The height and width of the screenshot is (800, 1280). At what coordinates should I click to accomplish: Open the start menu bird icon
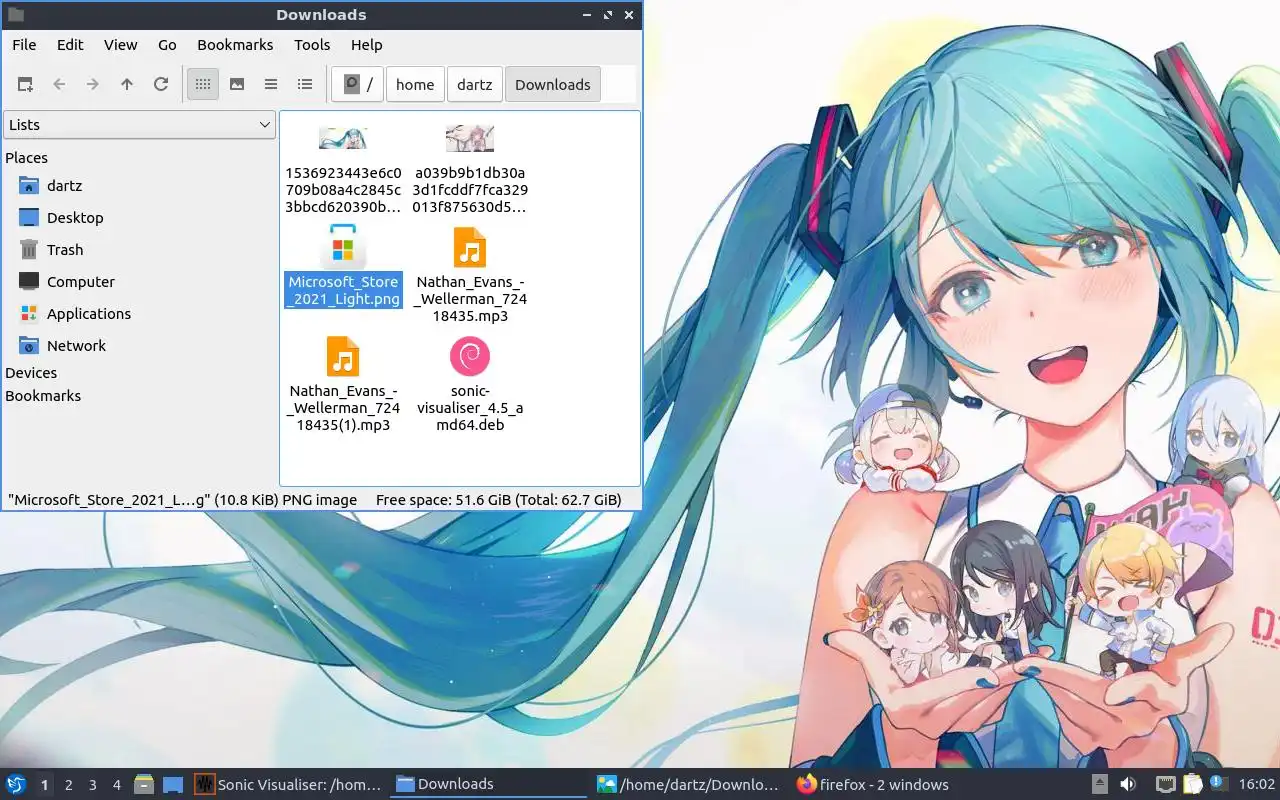point(16,785)
